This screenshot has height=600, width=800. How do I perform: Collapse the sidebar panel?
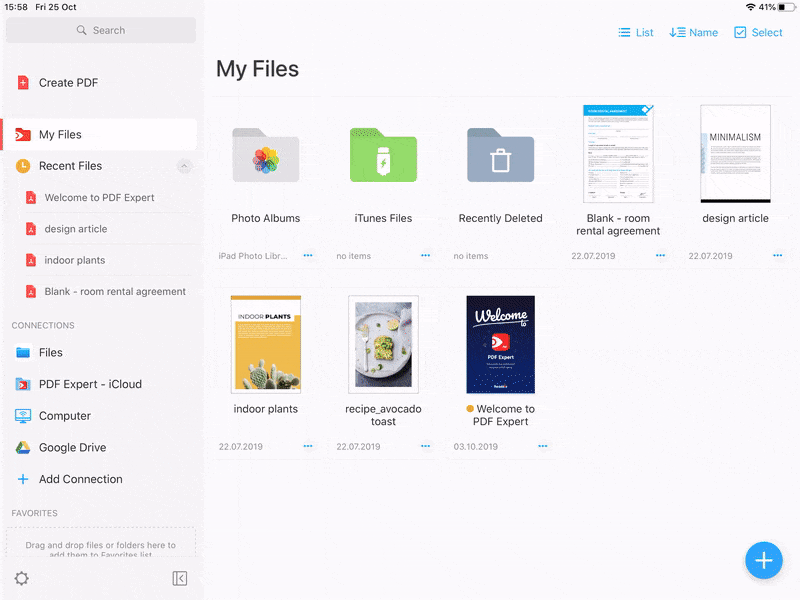click(x=180, y=579)
